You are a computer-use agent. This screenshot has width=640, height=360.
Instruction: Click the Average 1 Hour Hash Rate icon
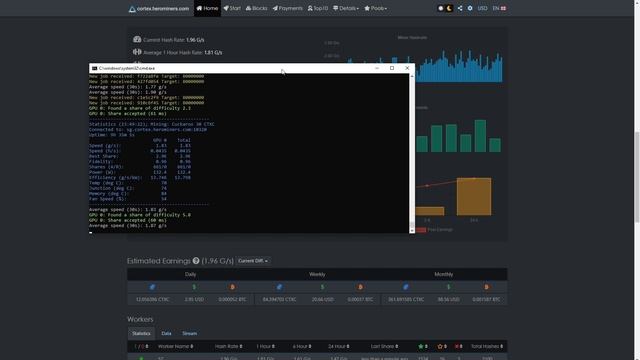pyautogui.click(x=137, y=52)
